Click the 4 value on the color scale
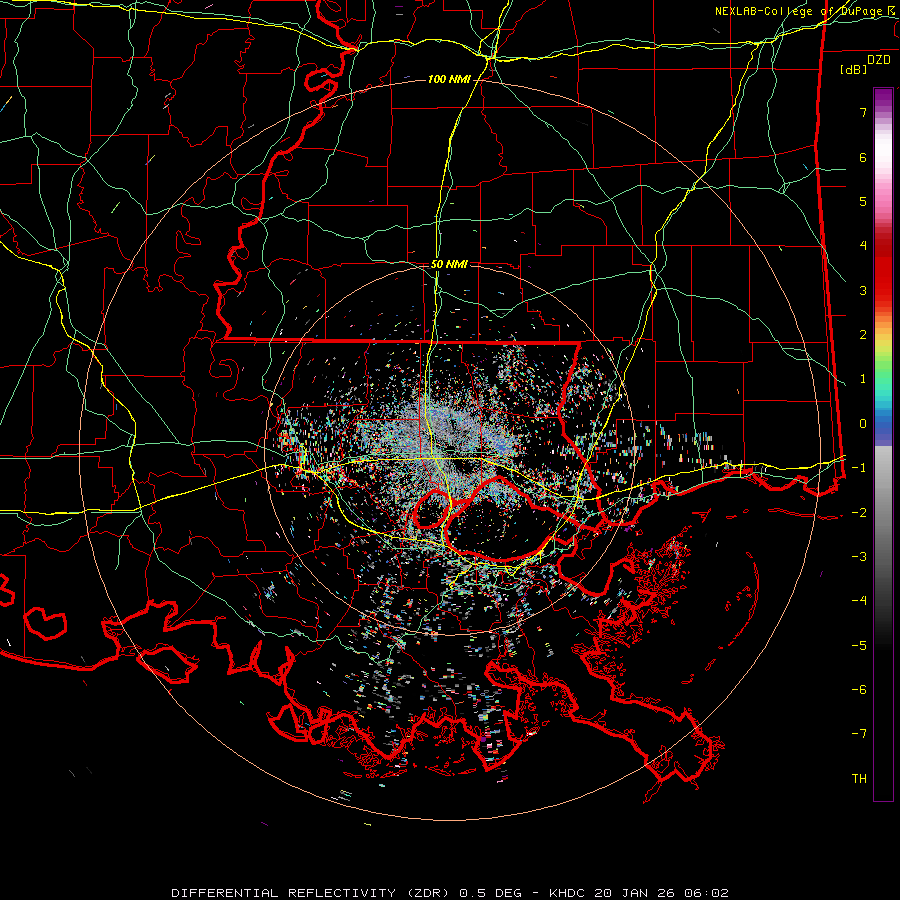Screen dimensions: 900x900 [863, 246]
